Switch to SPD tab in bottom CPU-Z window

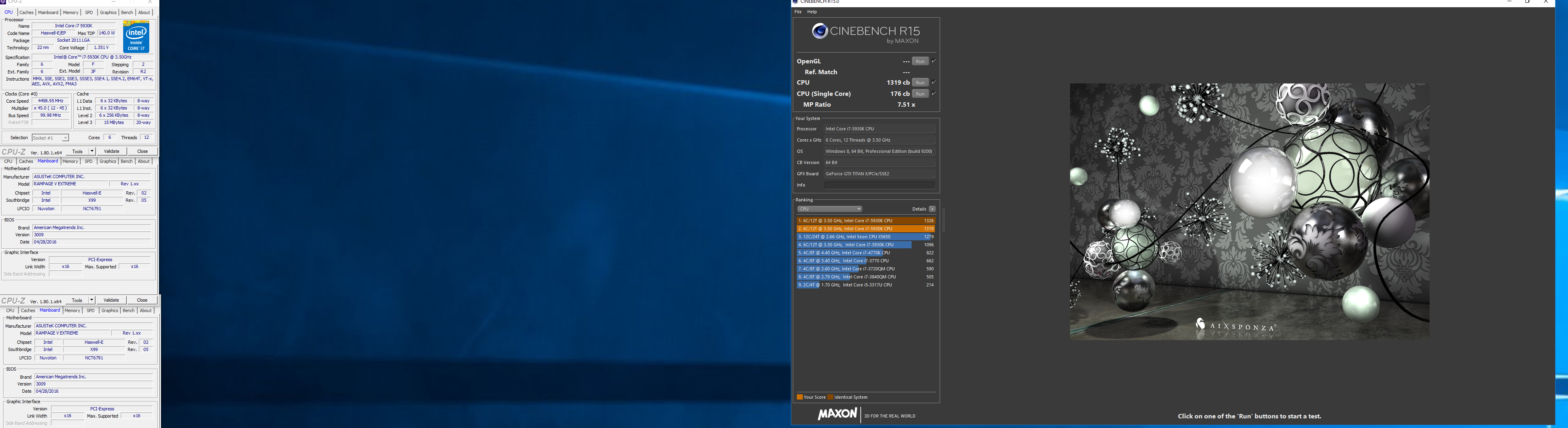[x=91, y=310]
